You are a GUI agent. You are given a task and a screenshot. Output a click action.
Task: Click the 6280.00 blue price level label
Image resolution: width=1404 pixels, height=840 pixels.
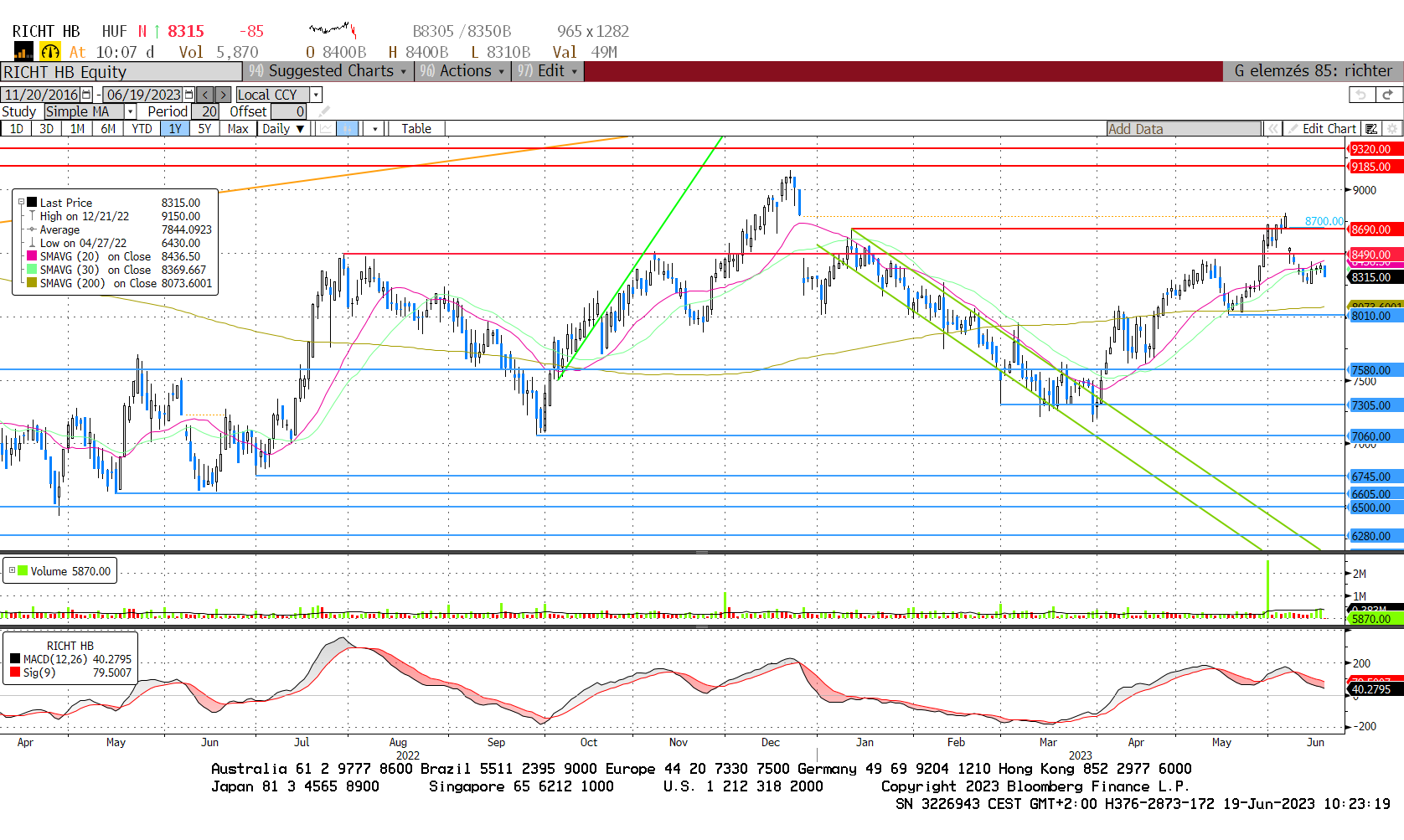point(1375,536)
